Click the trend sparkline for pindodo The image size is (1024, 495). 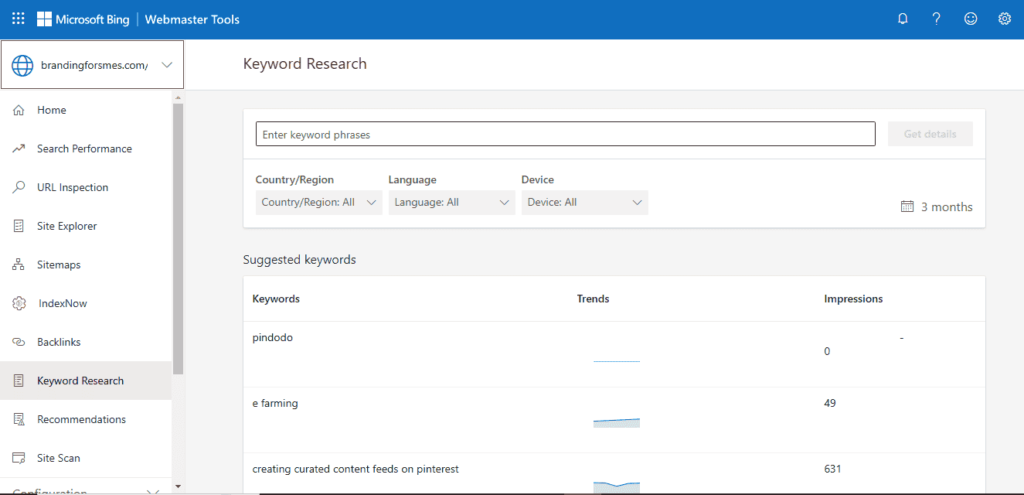click(616, 361)
